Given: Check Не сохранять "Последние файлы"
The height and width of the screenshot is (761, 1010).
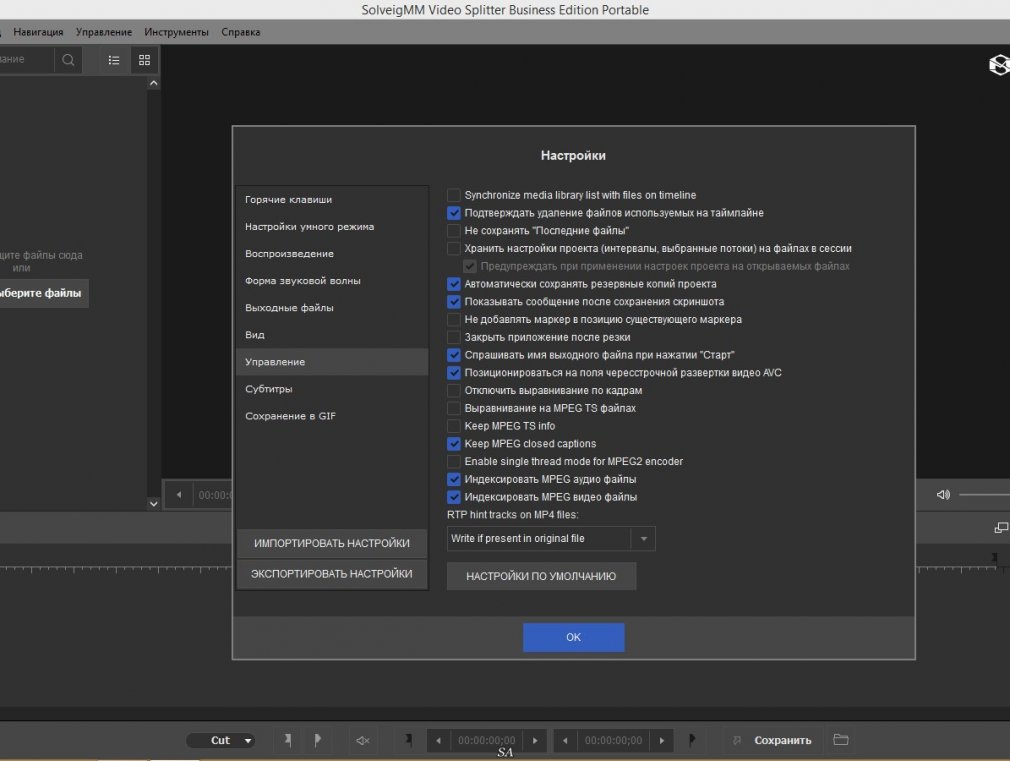Looking at the screenshot, I should [x=453, y=231].
